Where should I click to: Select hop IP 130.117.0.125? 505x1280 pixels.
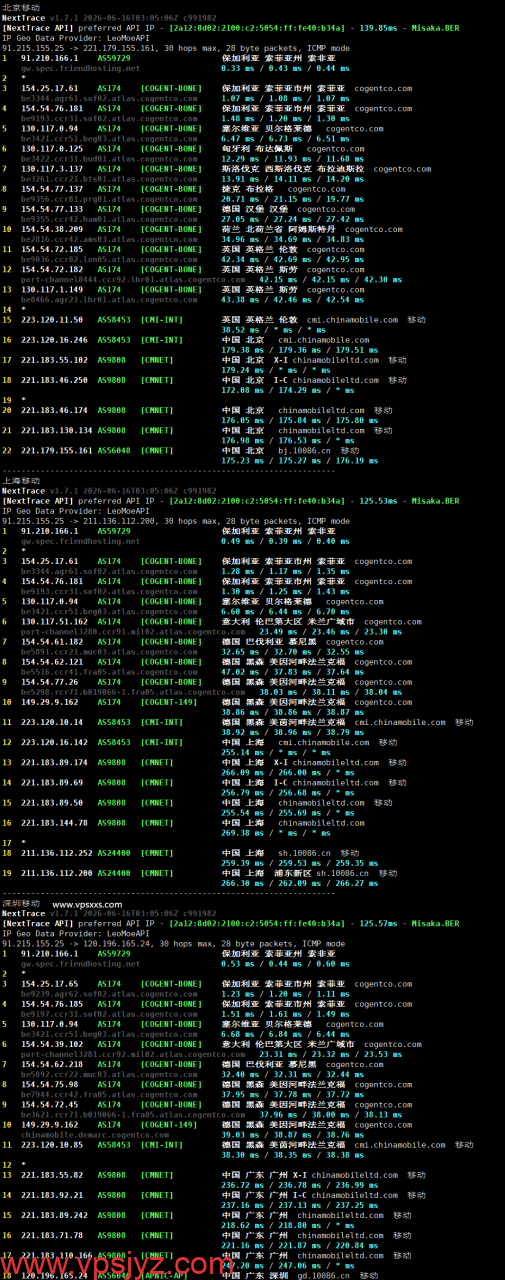[50, 148]
